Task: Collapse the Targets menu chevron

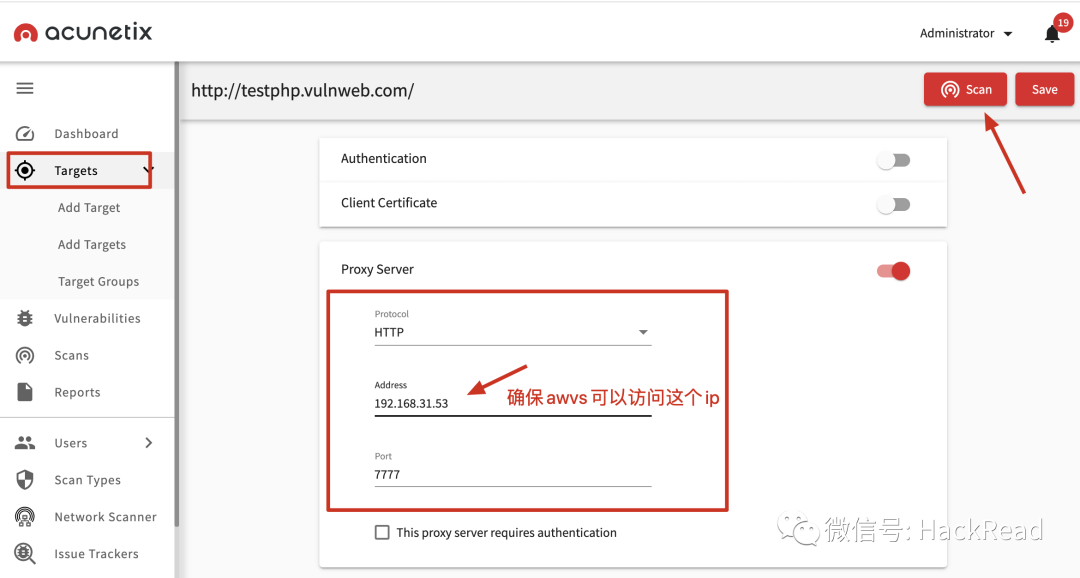Action: pos(148,169)
